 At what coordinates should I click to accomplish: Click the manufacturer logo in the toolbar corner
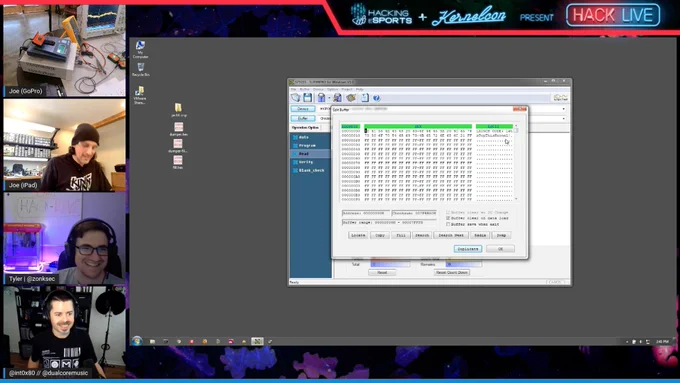coord(560,98)
